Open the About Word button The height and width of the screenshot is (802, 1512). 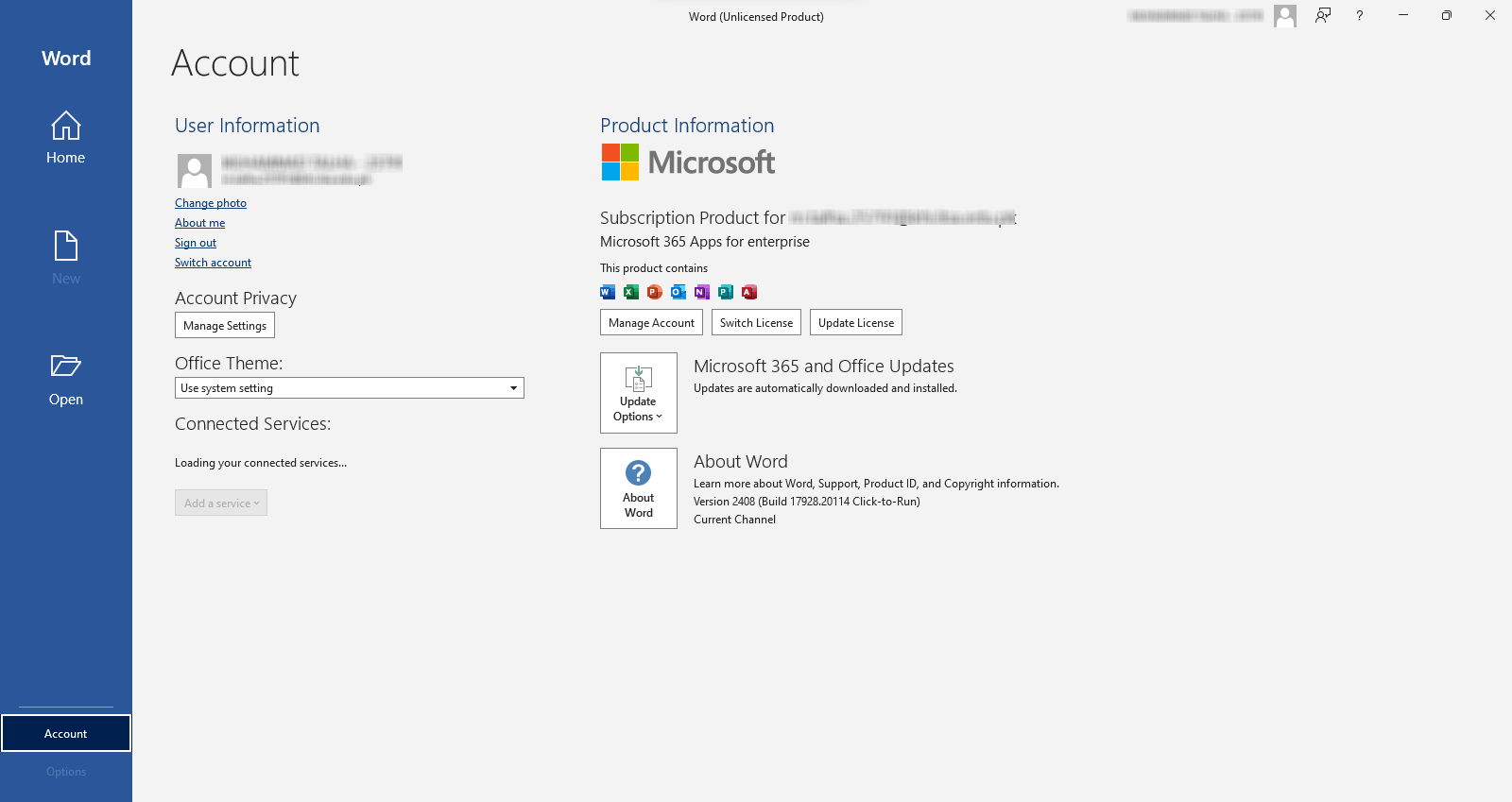tap(639, 488)
